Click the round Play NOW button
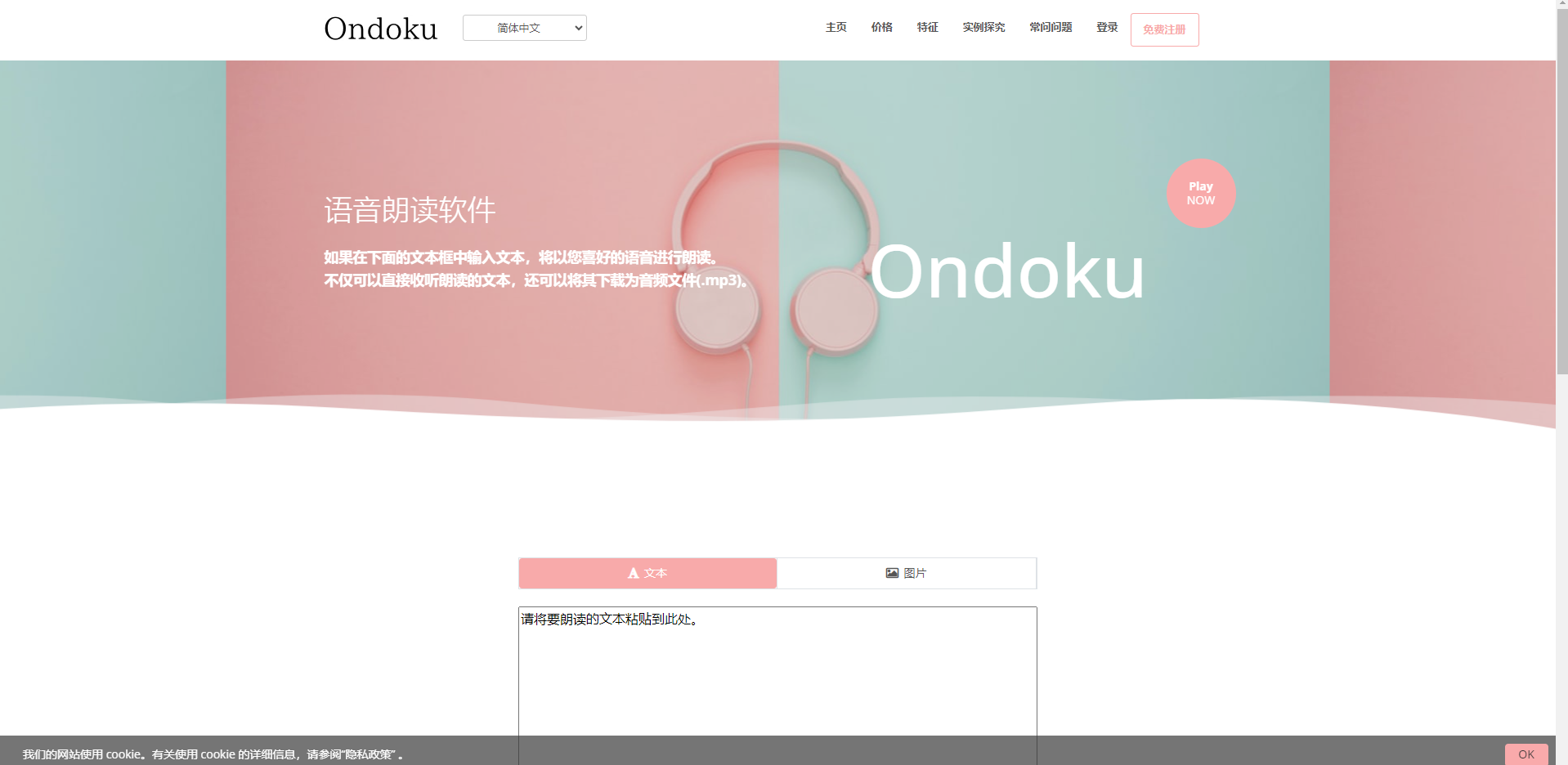1568x765 pixels. tap(1200, 194)
